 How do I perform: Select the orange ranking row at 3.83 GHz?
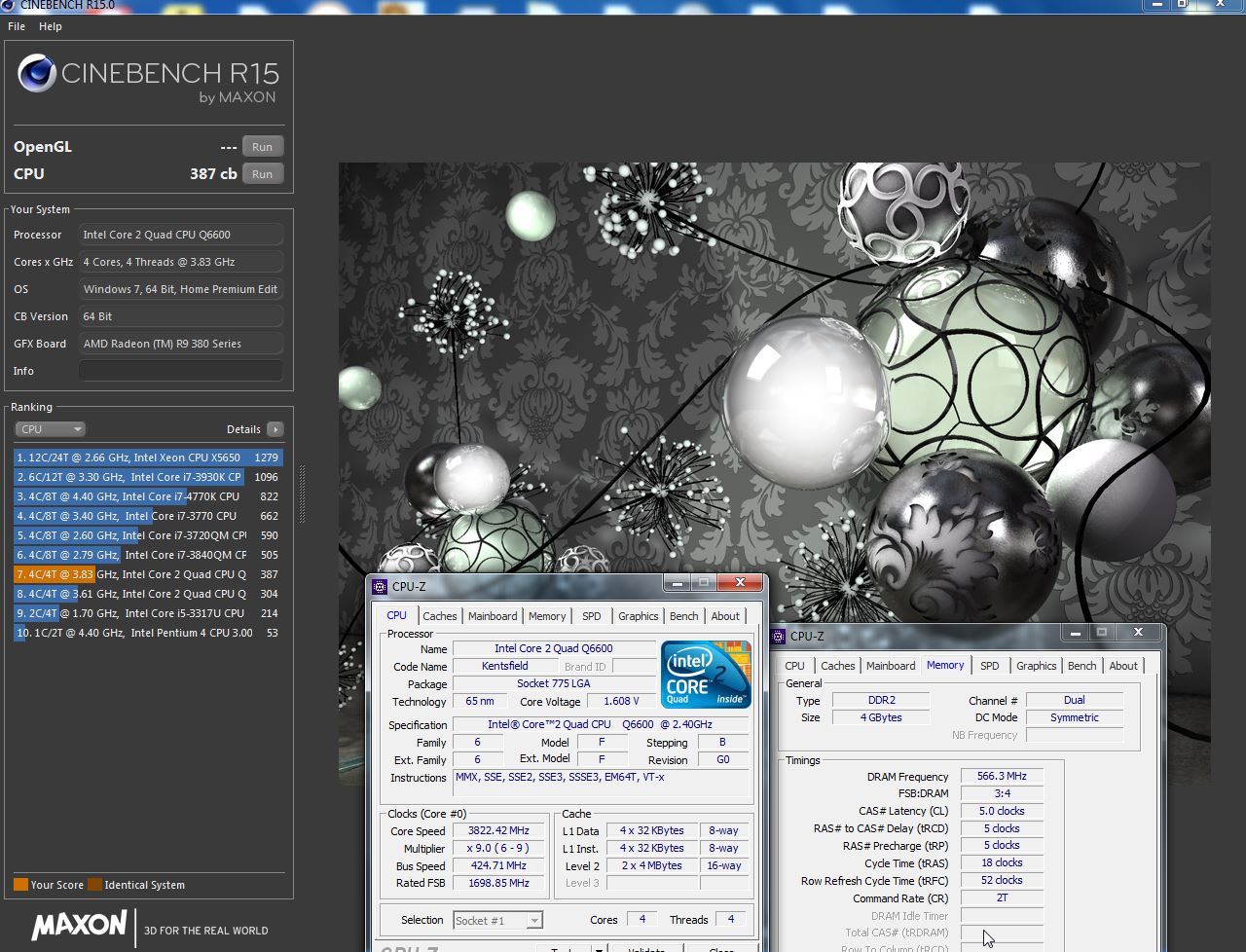click(148, 574)
